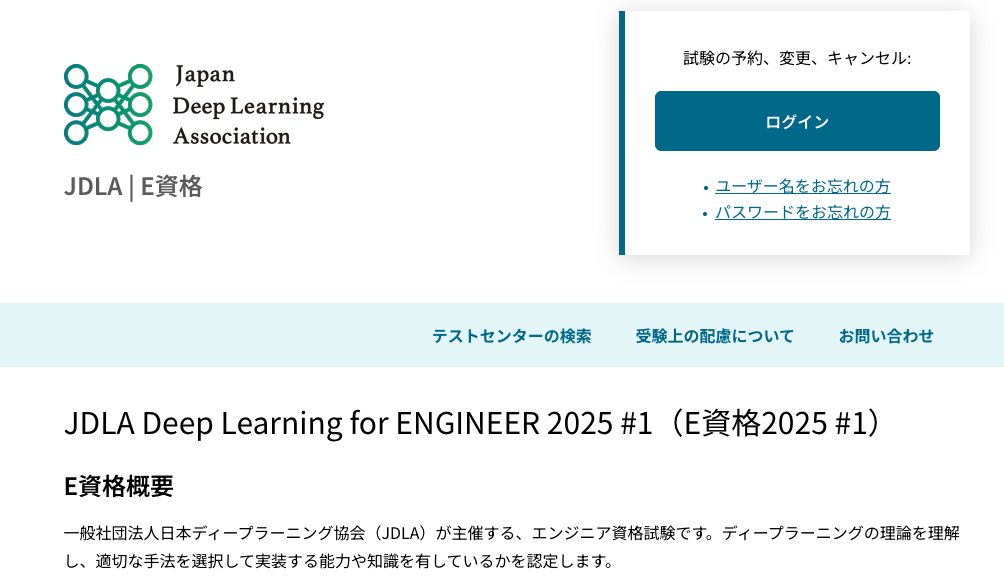Click the JDLA | E資格 site label

point(133,186)
